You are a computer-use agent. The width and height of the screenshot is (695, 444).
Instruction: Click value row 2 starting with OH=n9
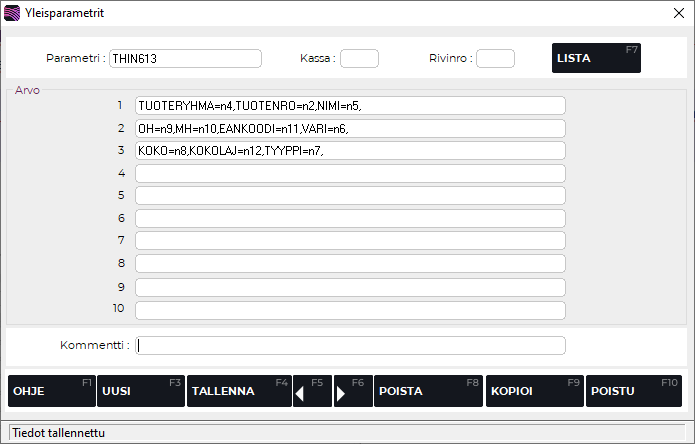point(350,128)
